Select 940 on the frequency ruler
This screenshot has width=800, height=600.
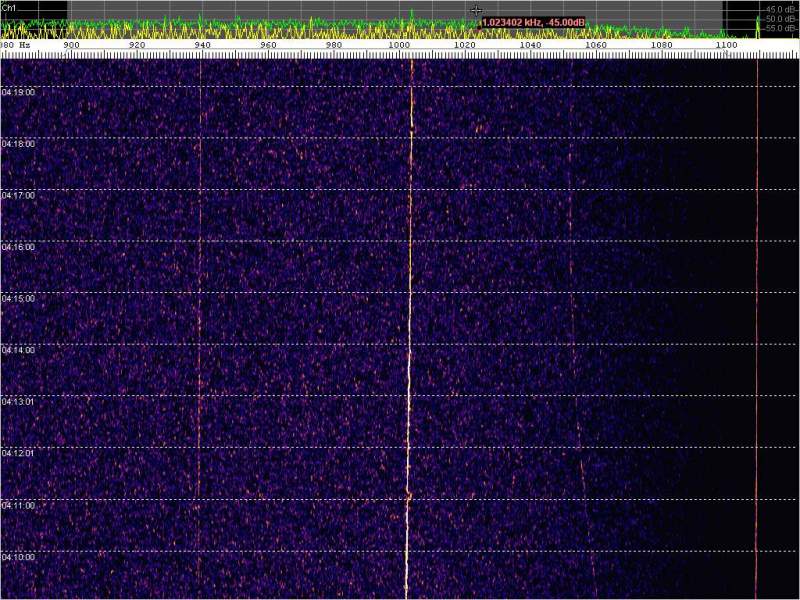point(202,45)
